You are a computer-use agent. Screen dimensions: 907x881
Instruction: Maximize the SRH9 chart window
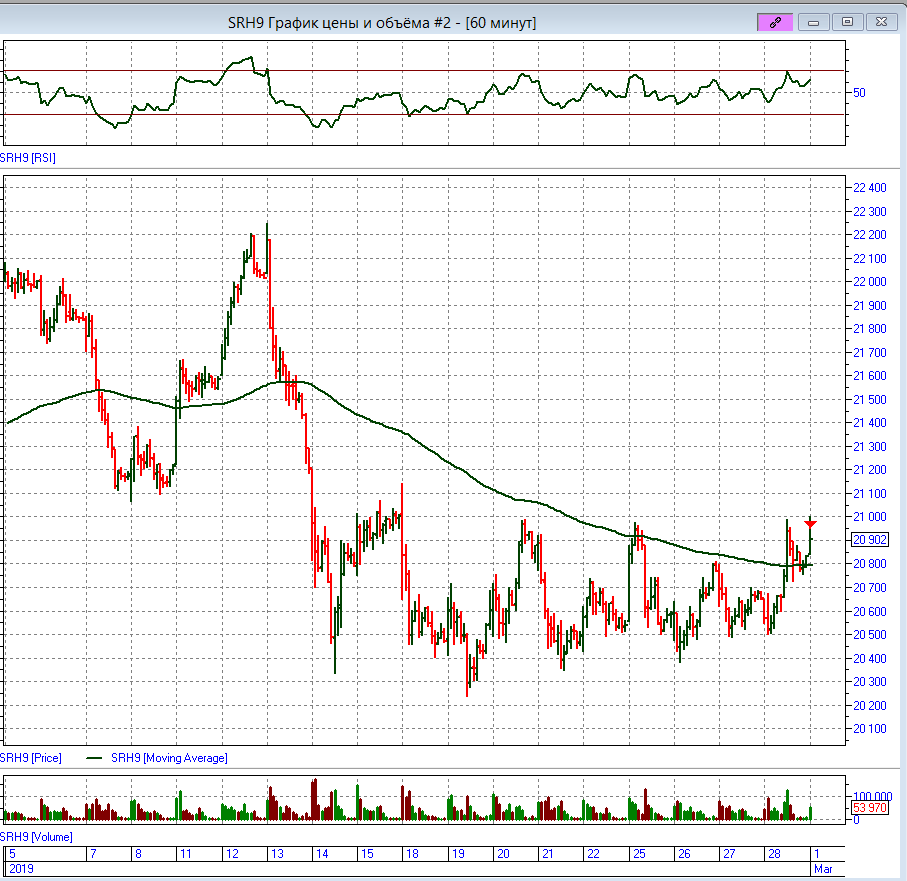[x=848, y=22]
